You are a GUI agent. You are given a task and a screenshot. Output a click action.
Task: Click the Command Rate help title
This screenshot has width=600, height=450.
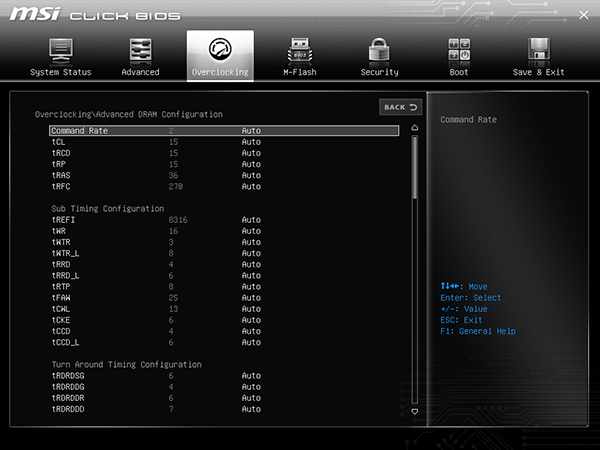pos(468,120)
